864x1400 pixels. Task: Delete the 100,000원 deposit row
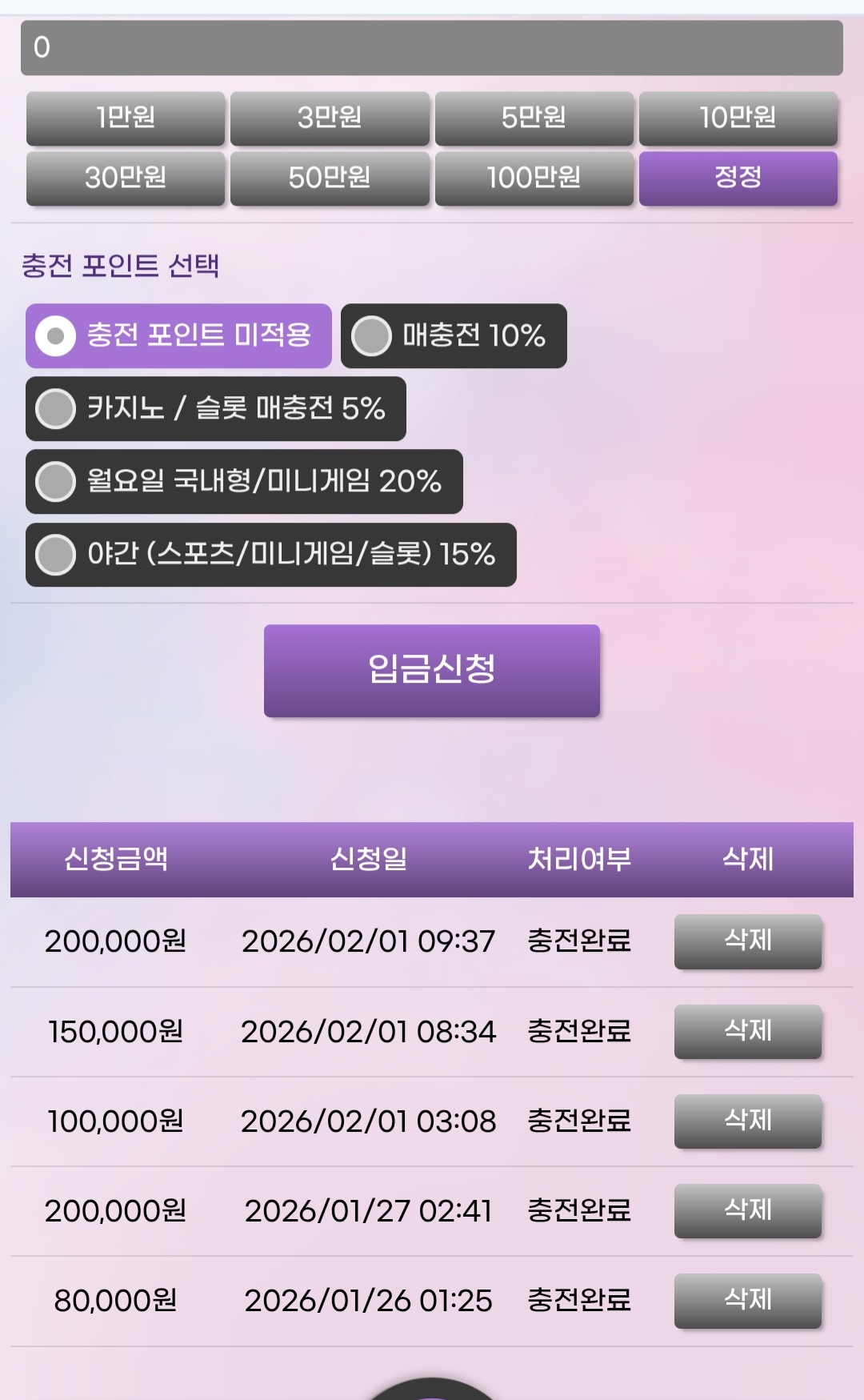click(747, 1121)
